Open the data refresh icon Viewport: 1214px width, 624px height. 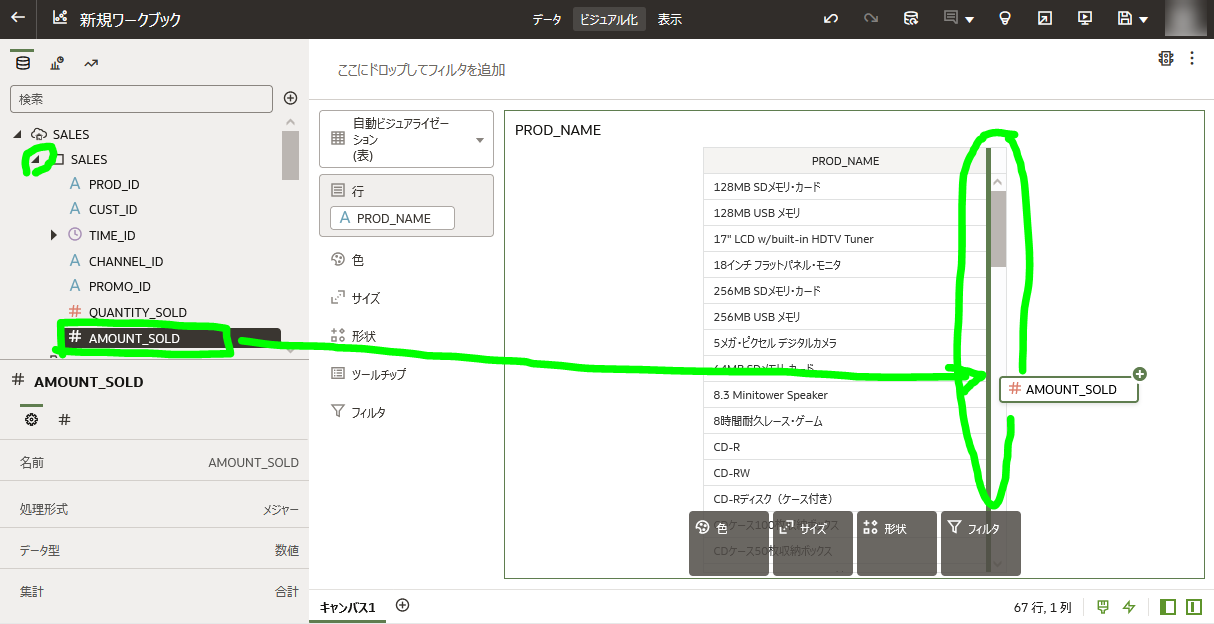pyautogui.click(x=911, y=18)
